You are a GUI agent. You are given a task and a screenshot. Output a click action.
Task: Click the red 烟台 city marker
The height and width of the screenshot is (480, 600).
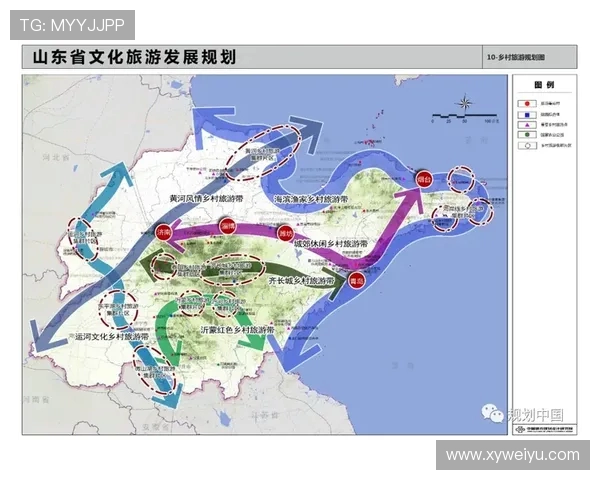coord(424,182)
